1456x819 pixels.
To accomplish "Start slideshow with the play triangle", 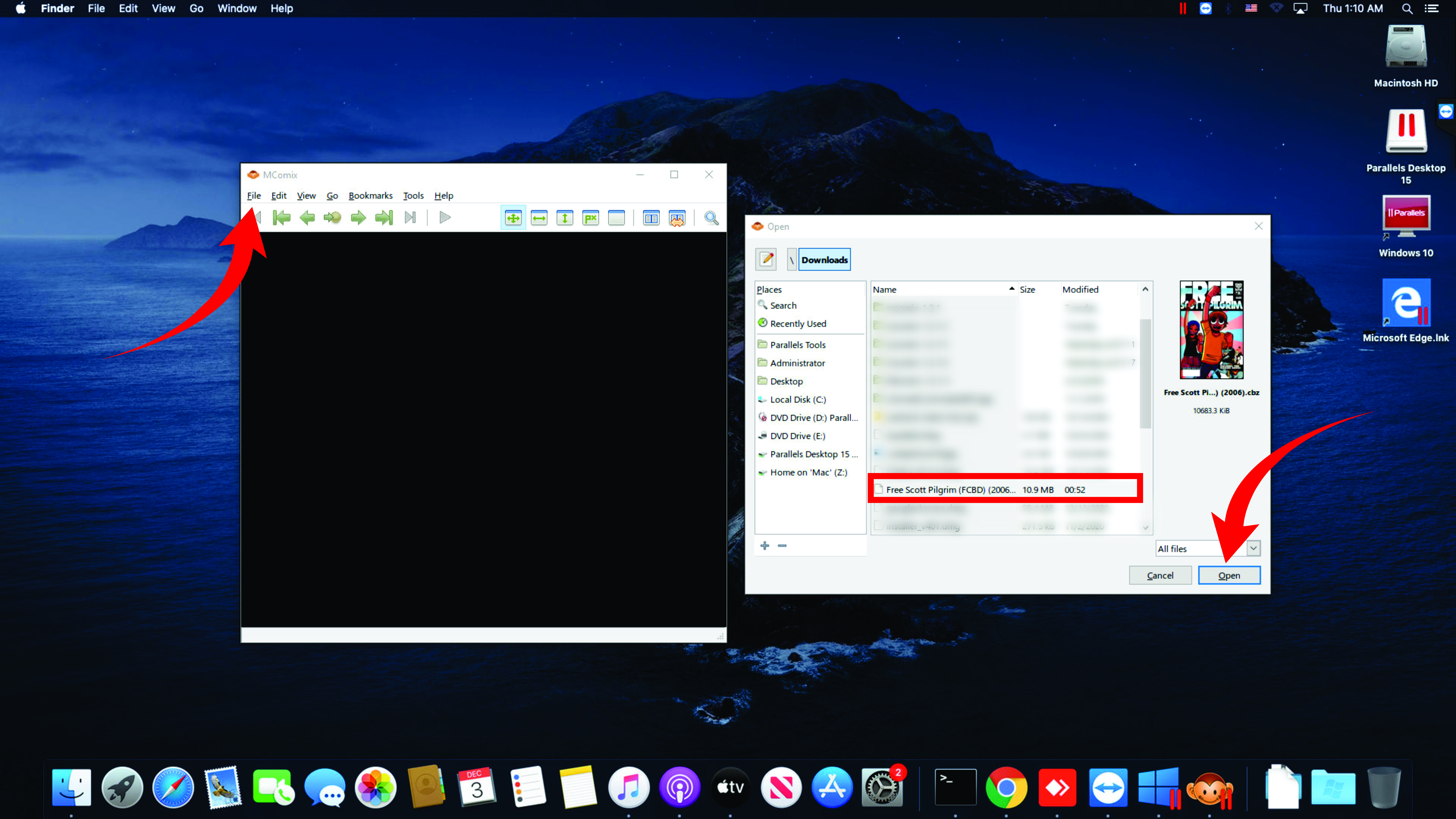I will [x=445, y=218].
